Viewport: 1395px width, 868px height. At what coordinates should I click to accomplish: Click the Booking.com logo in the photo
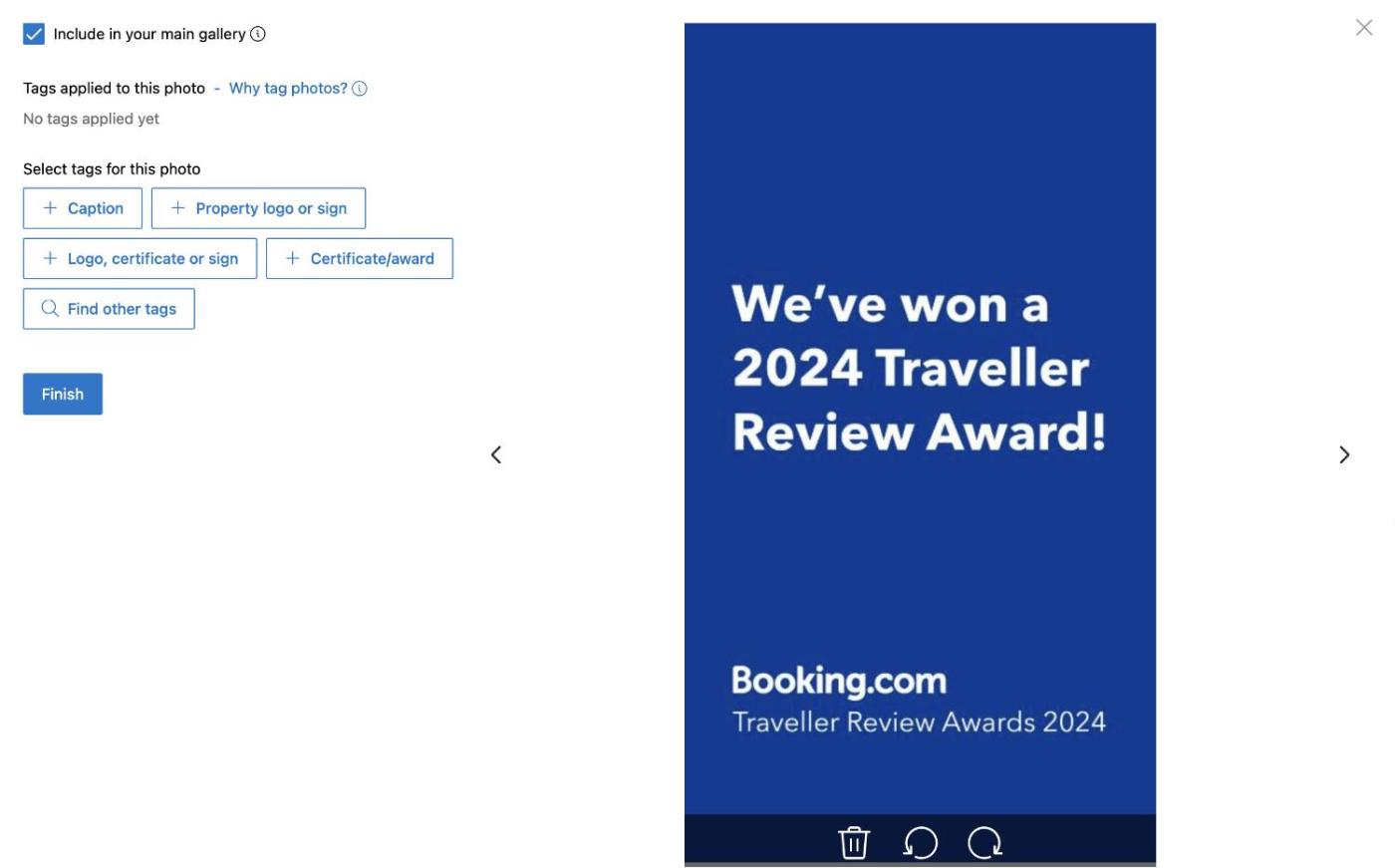(839, 681)
